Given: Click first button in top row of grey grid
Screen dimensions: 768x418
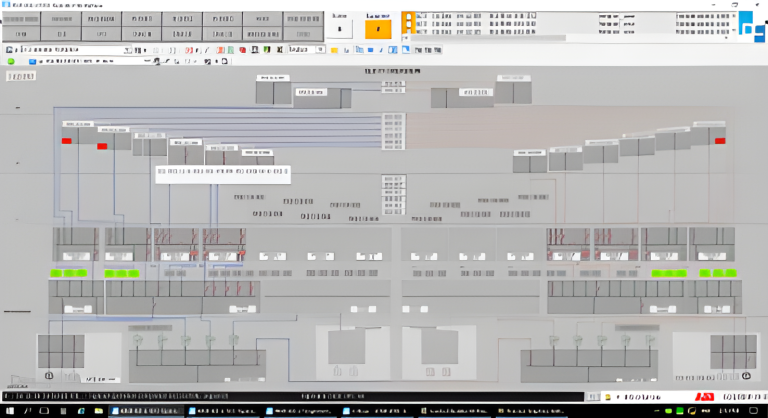Looking at the screenshot, I should click(x=21, y=19).
